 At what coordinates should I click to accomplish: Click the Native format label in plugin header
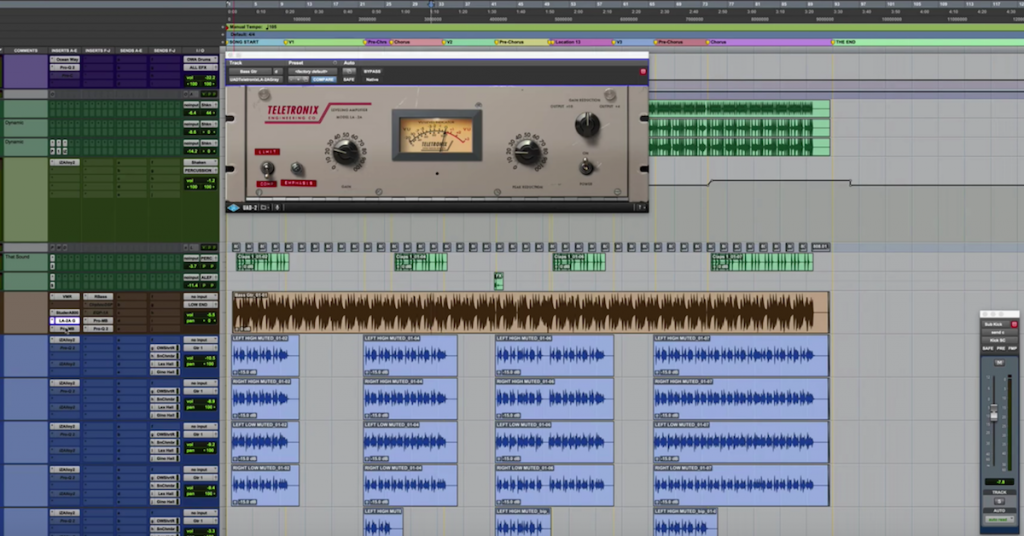(372, 80)
